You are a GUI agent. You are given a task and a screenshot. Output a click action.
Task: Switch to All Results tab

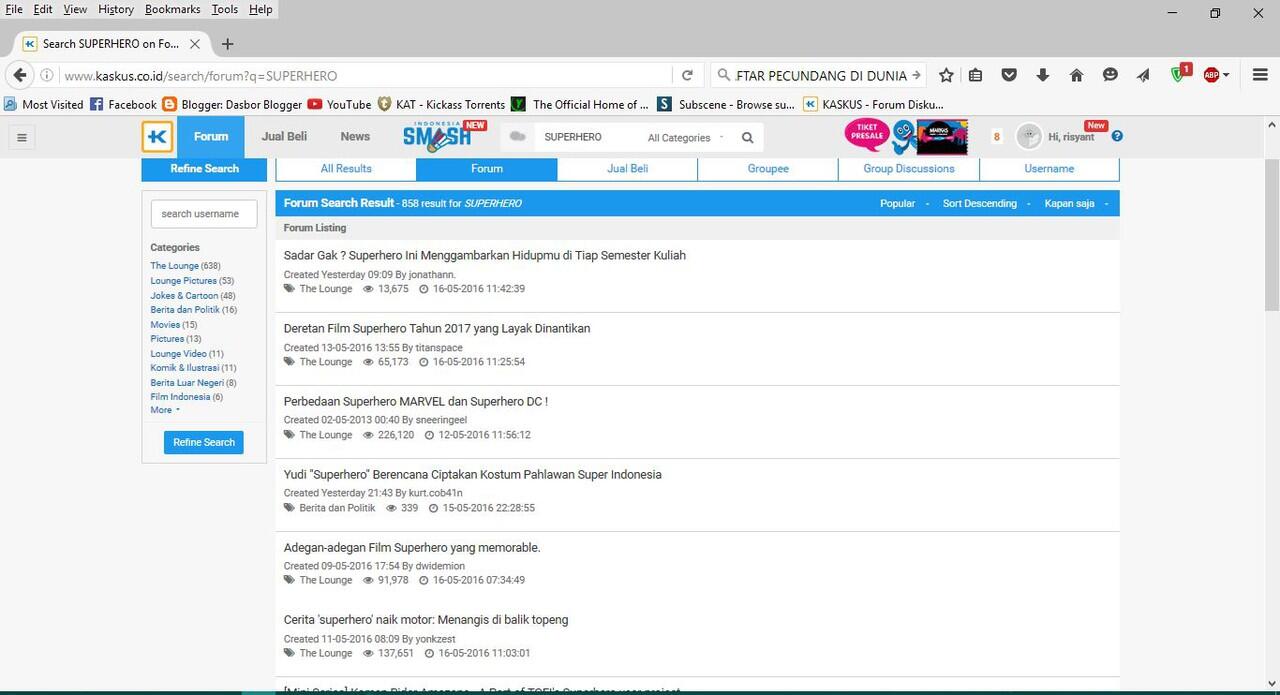click(x=346, y=169)
